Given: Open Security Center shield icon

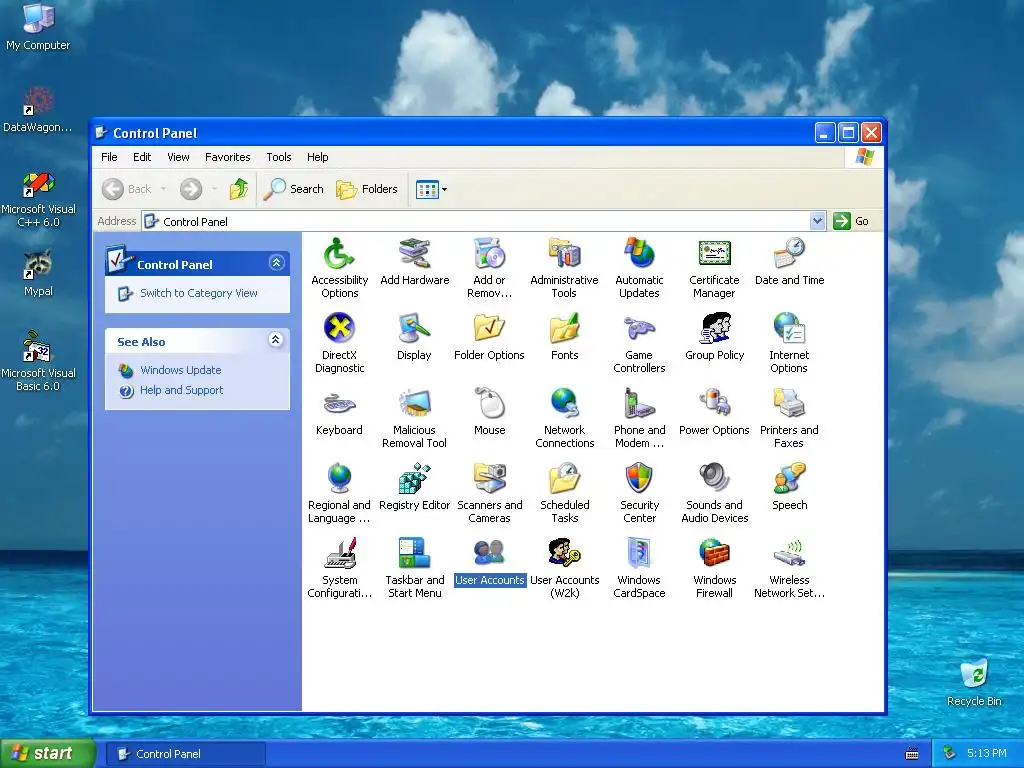Looking at the screenshot, I should coord(639,479).
